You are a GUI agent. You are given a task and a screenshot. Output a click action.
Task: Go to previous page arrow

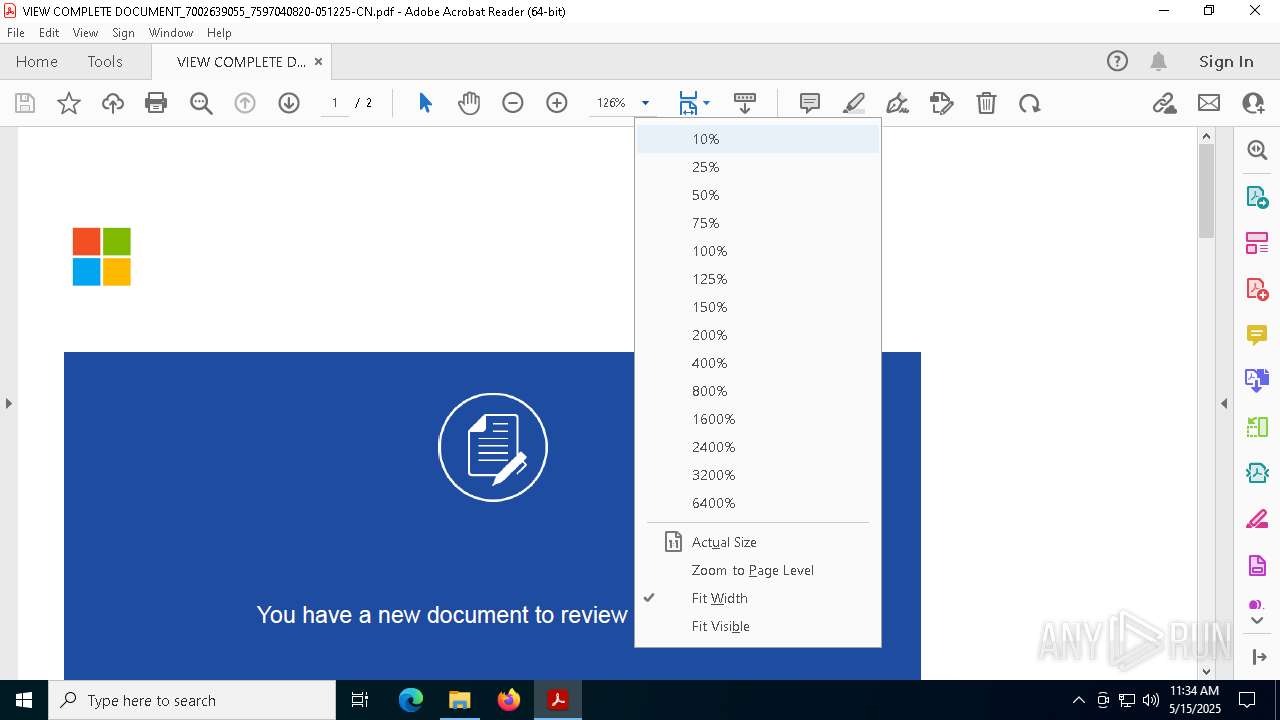(245, 103)
